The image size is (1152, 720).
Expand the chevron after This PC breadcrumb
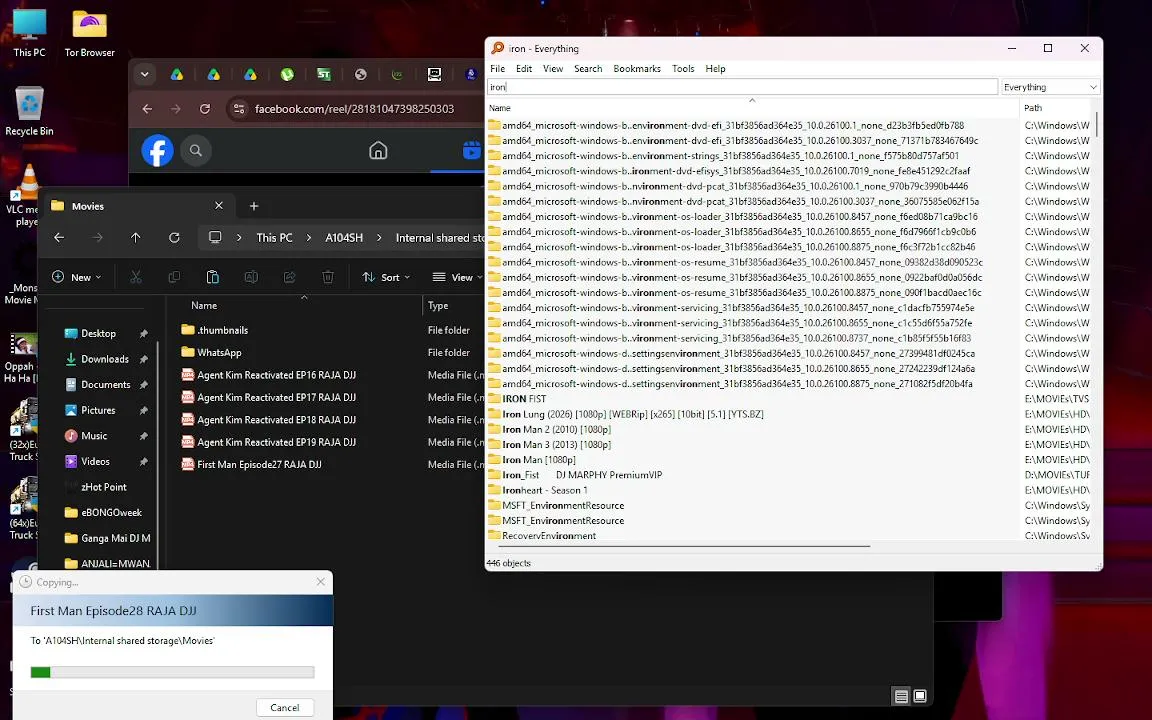(x=309, y=237)
